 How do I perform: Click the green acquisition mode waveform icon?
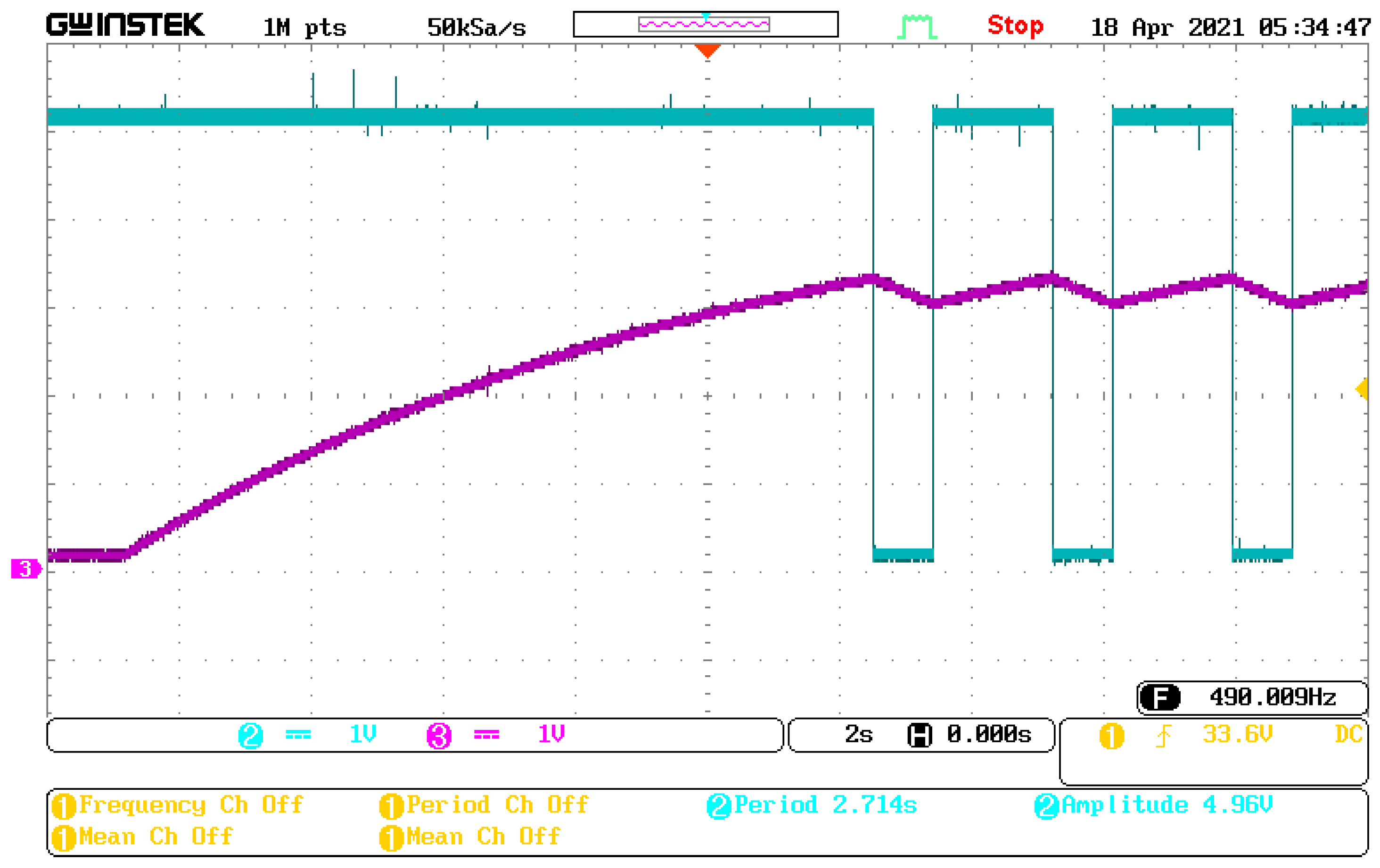pos(917,27)
